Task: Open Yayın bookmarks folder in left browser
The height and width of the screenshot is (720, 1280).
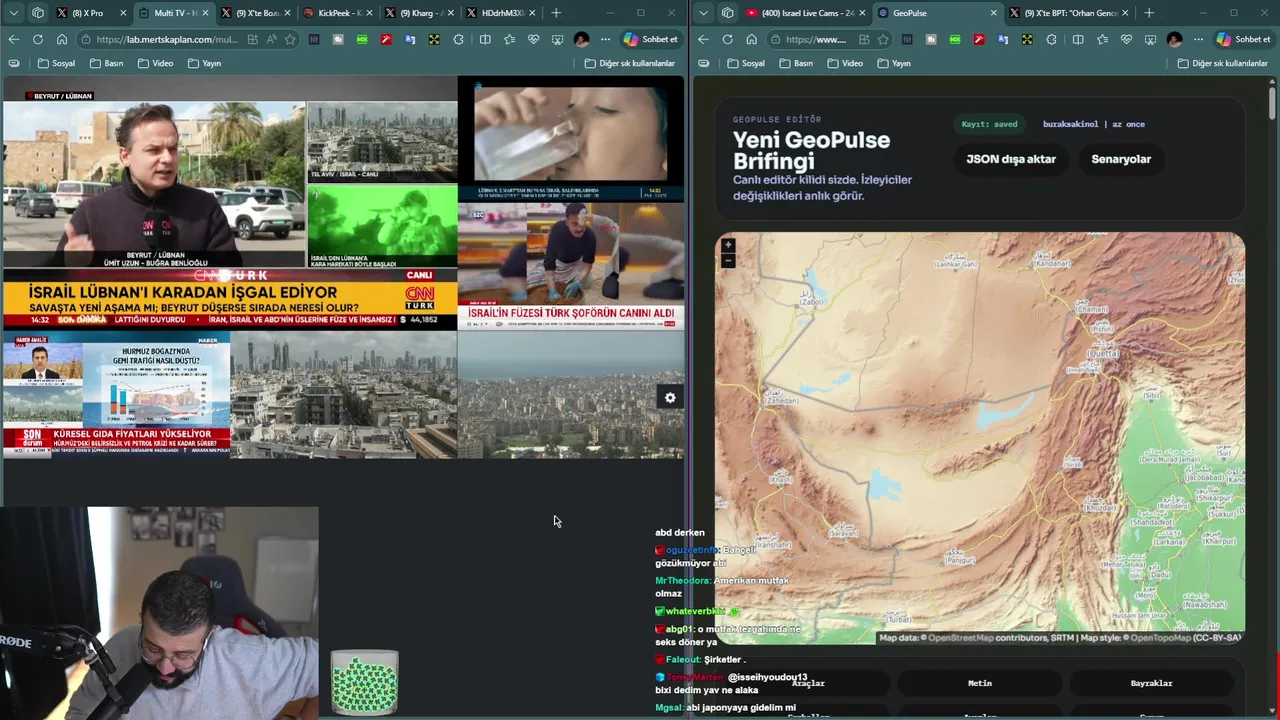Action: tap(204, 63)
